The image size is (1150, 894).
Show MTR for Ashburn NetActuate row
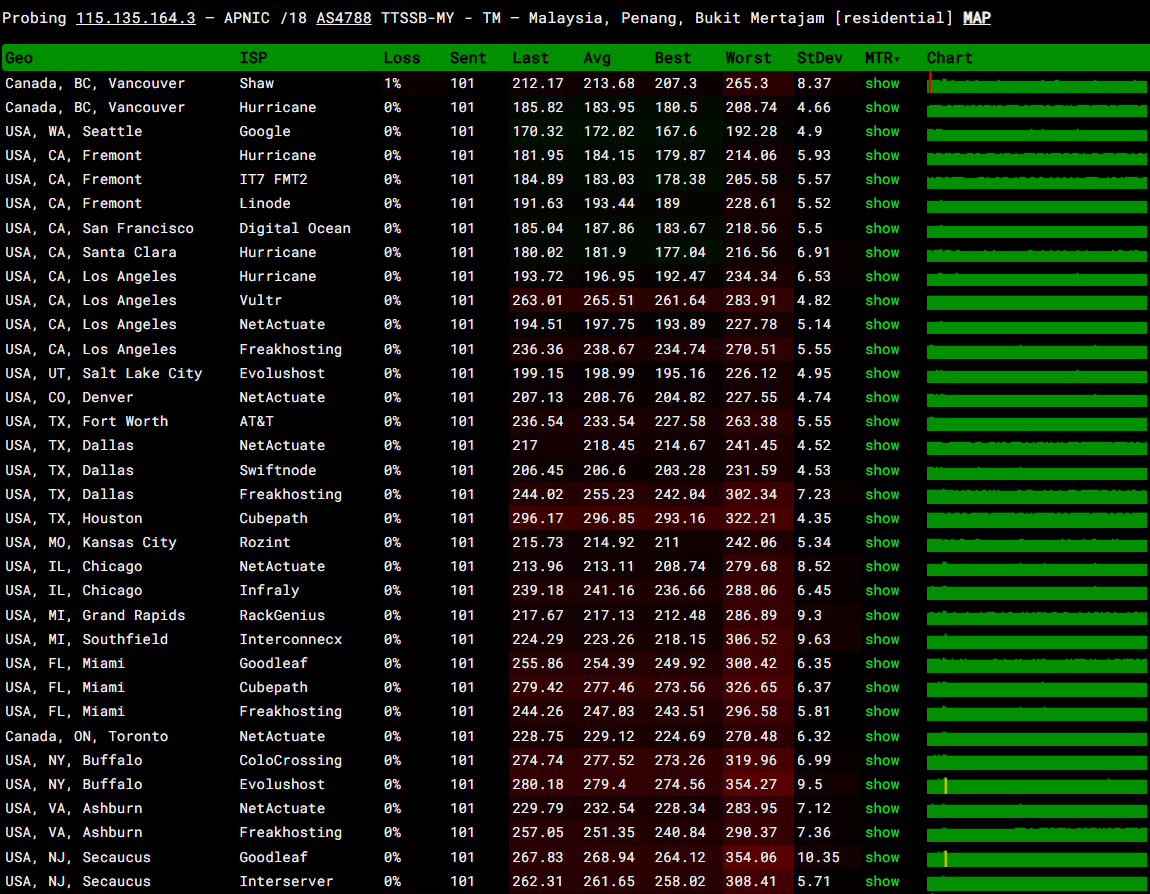point(882,810)
